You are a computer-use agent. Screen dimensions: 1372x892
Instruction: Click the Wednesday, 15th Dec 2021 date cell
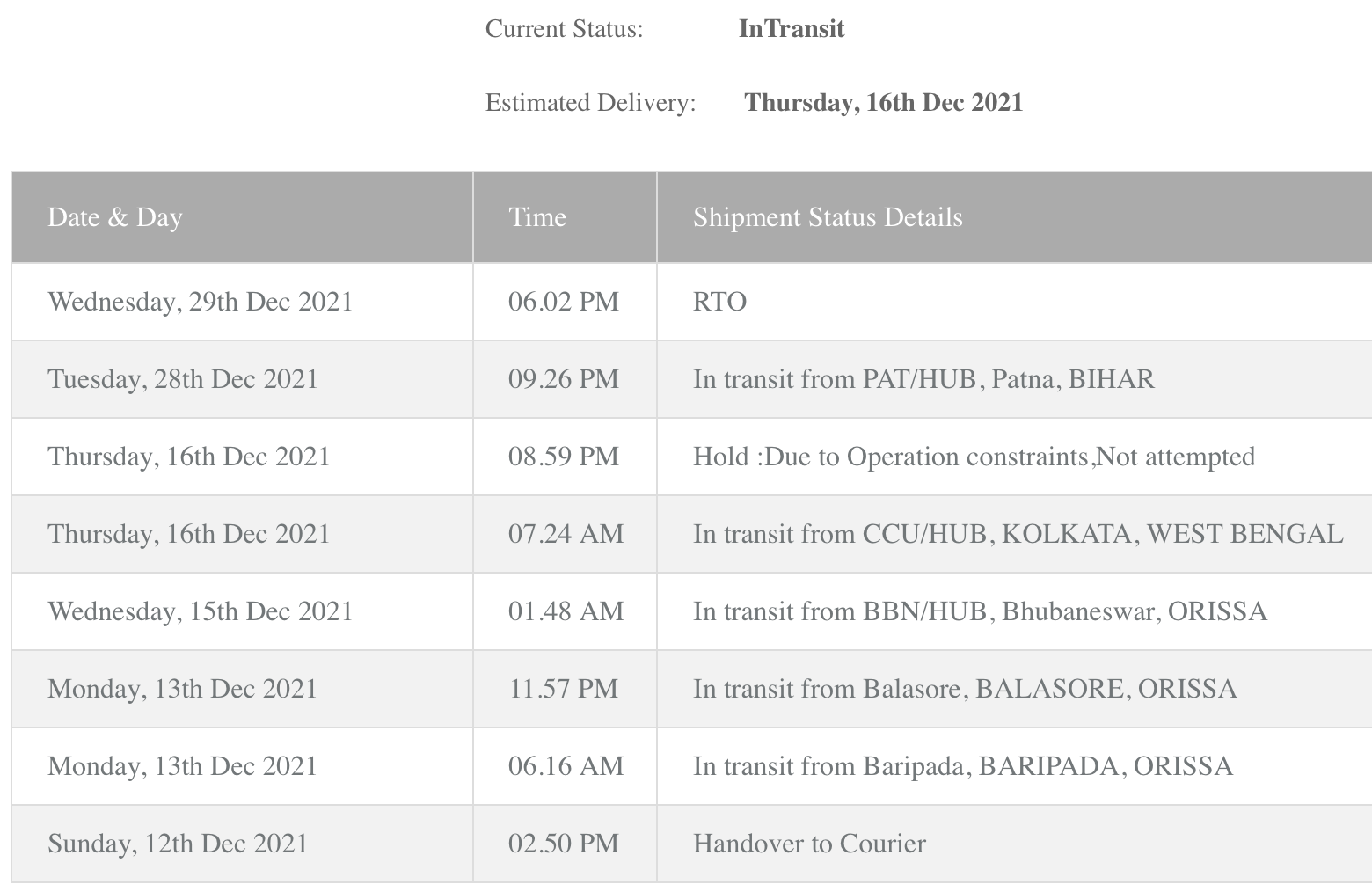[200, 611]
